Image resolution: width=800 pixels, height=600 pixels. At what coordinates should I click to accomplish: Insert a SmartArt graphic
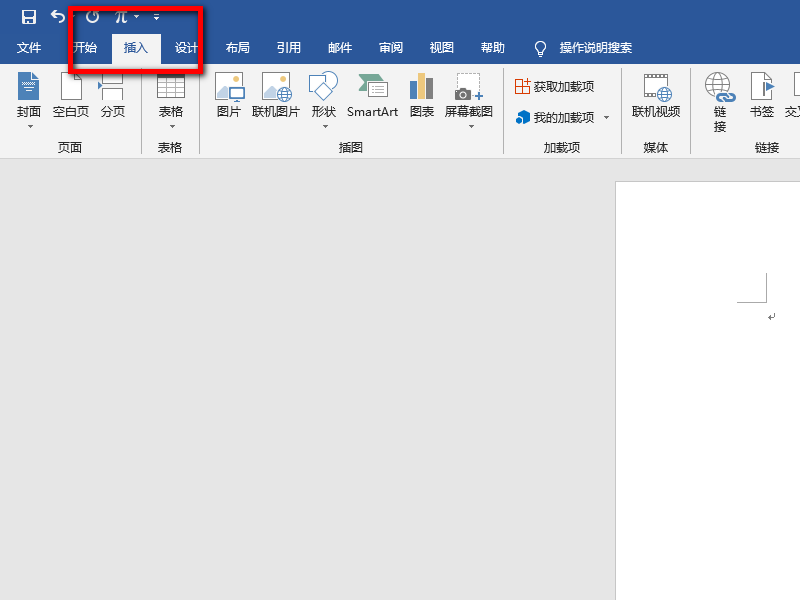[x=372, y=95]
